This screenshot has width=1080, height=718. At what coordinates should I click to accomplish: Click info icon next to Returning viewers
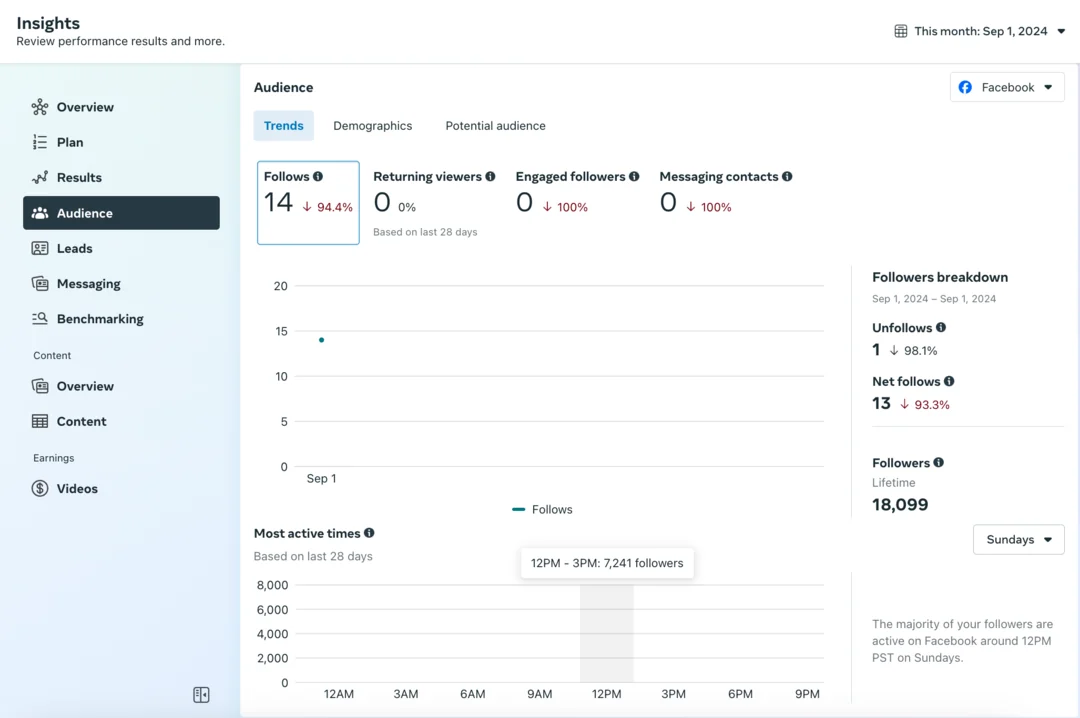tap(490, 176)
